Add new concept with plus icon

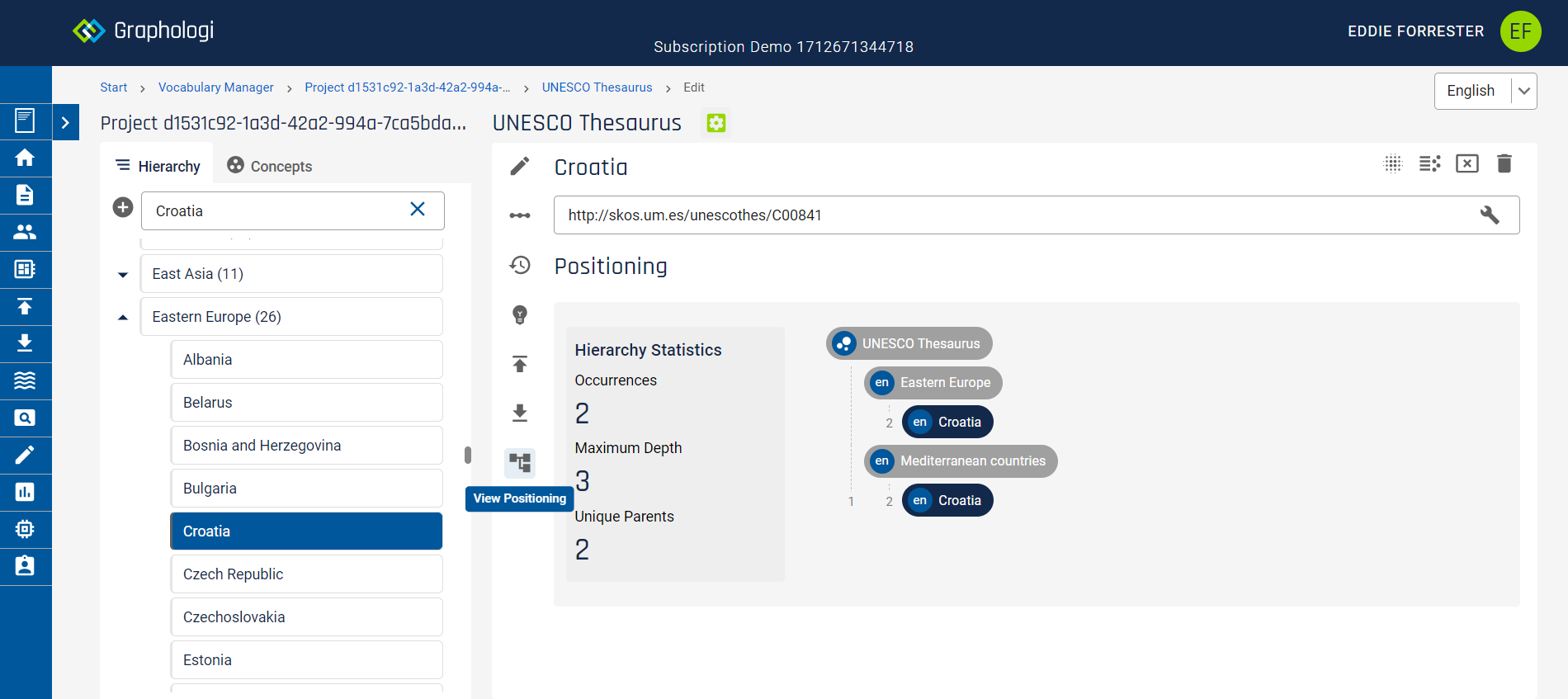point(123,207)
